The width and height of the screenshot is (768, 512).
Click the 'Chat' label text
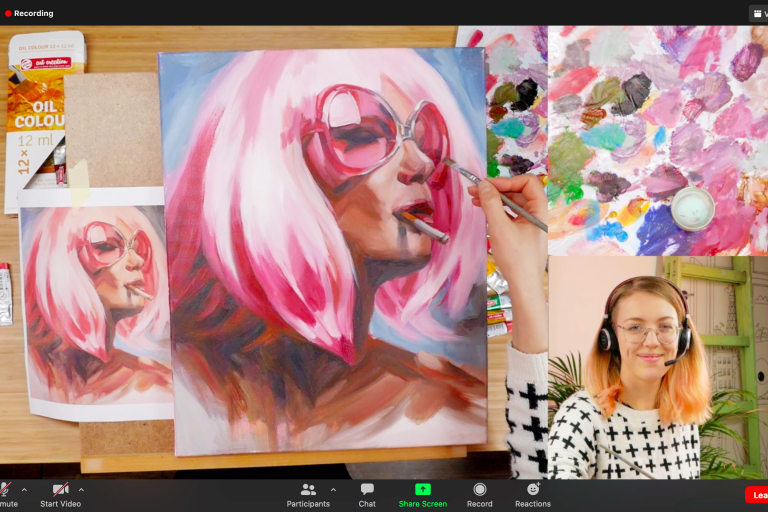click(367, 504)
